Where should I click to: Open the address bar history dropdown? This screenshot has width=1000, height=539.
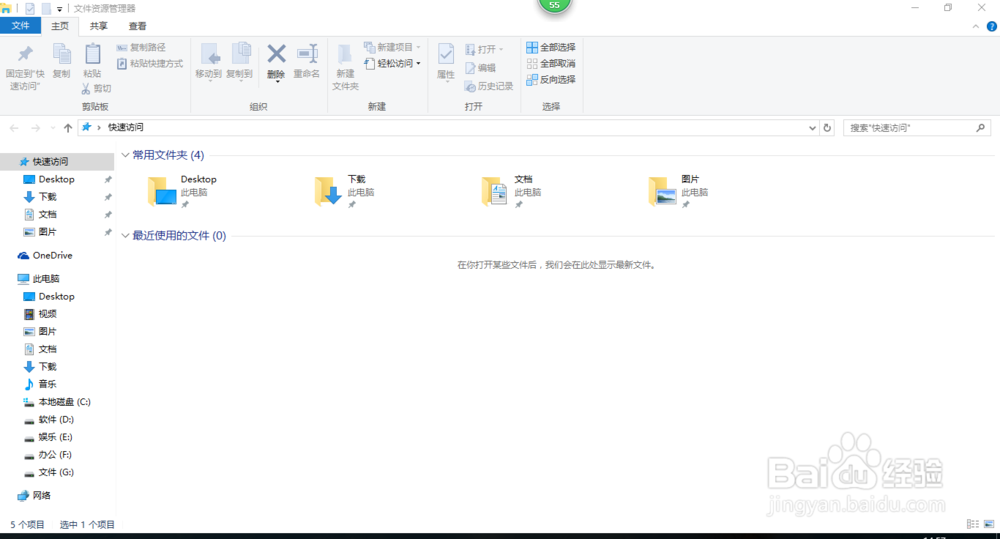point(812,128)
